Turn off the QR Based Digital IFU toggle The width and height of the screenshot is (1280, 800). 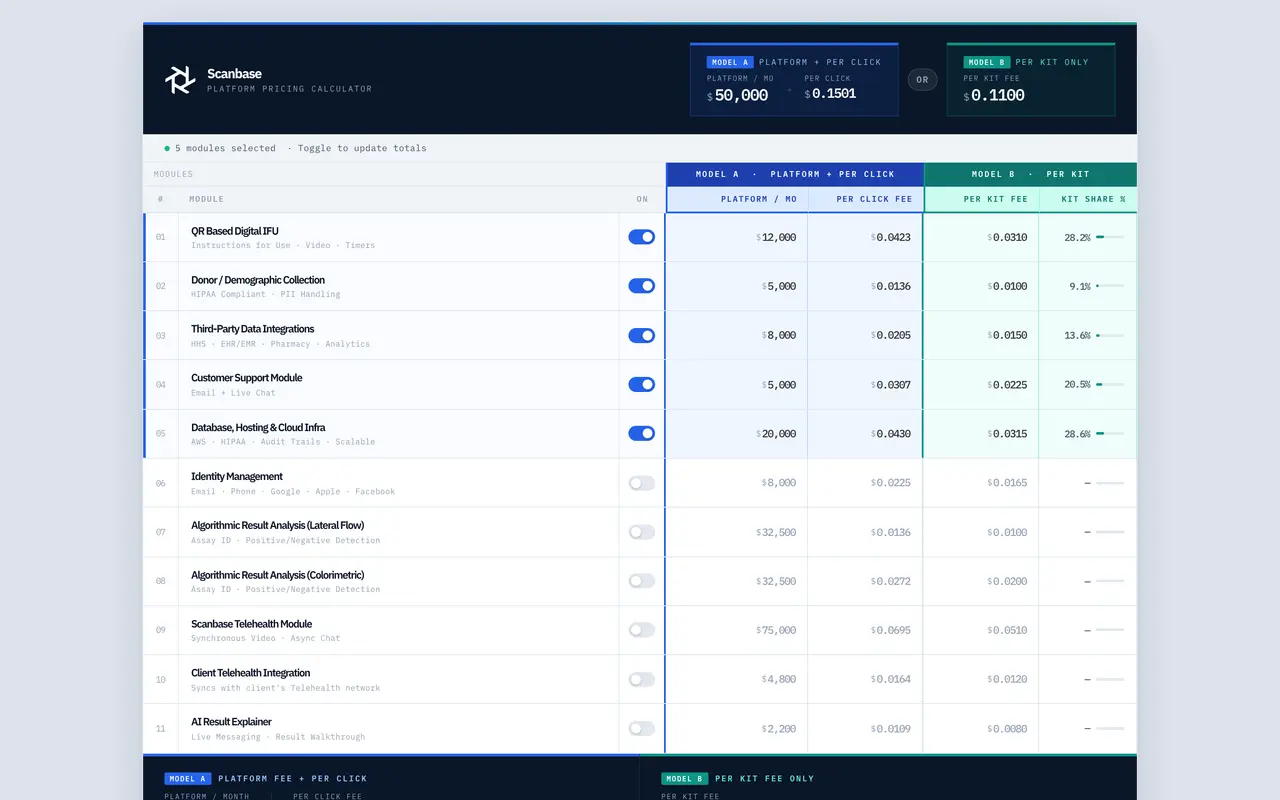641,237
